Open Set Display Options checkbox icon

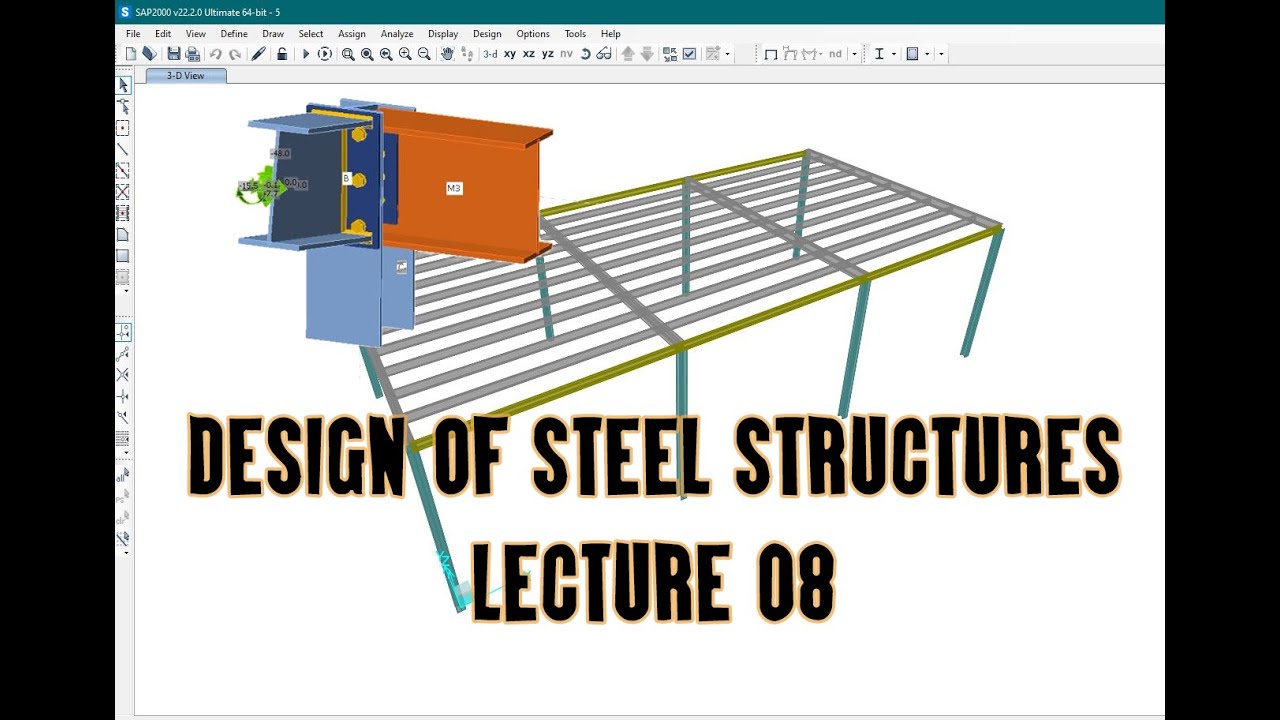689,54
